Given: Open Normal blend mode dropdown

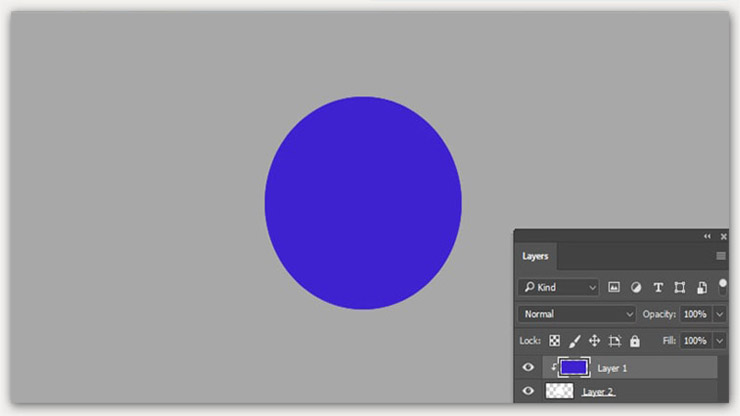Looking at the screenshot, I should coord(577,314).
